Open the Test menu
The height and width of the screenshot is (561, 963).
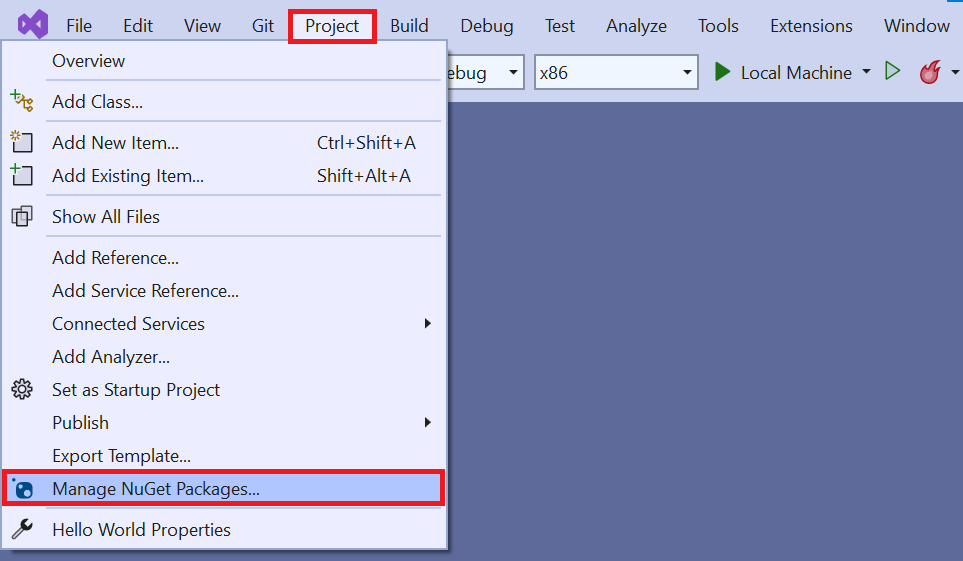[x=559, y=26]
